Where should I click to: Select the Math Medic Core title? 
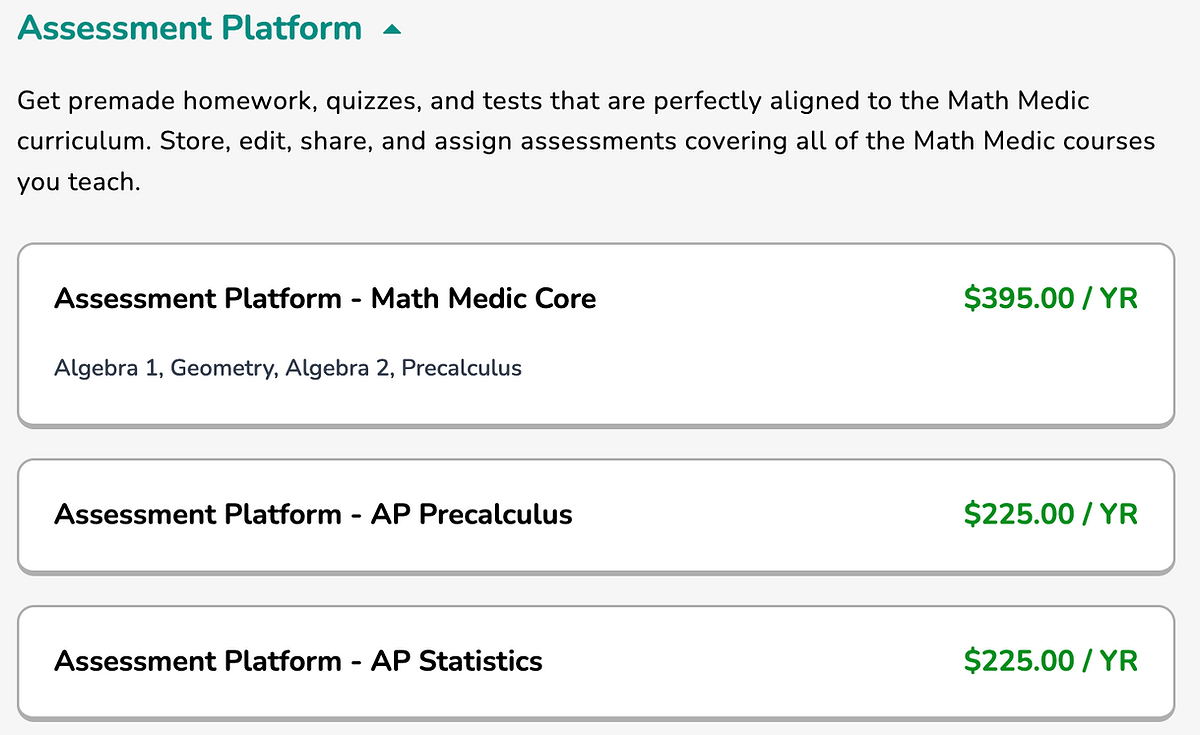(x=325, y=298)
